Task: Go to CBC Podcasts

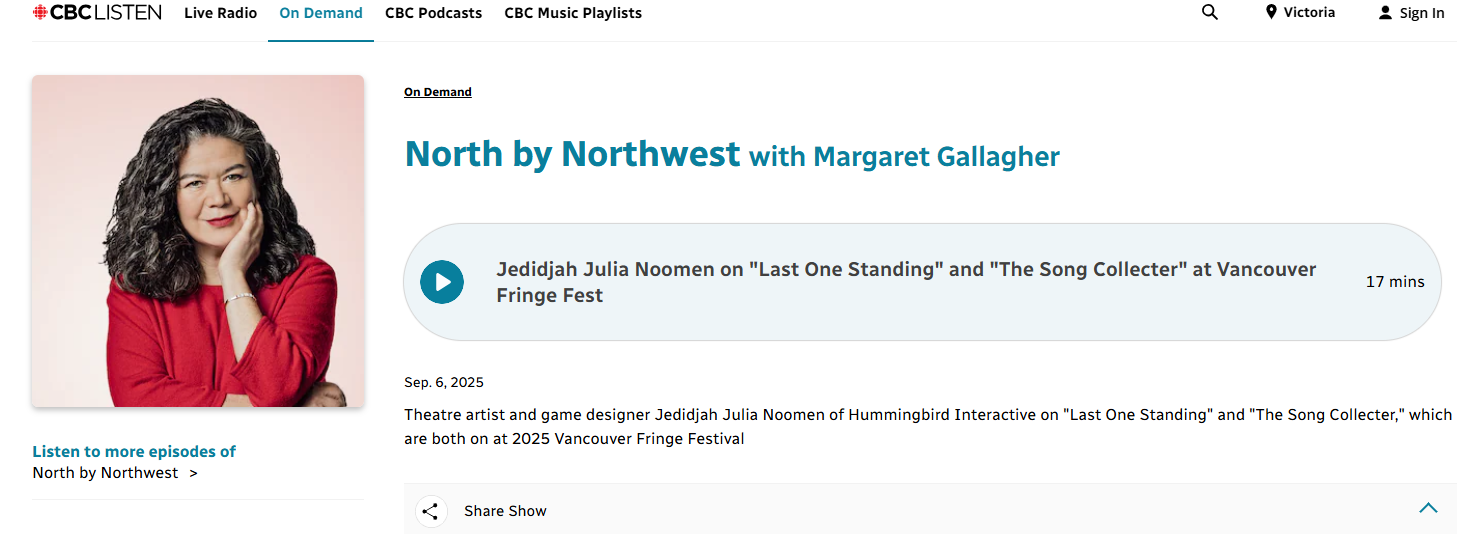Action: [x=433, y=13]
